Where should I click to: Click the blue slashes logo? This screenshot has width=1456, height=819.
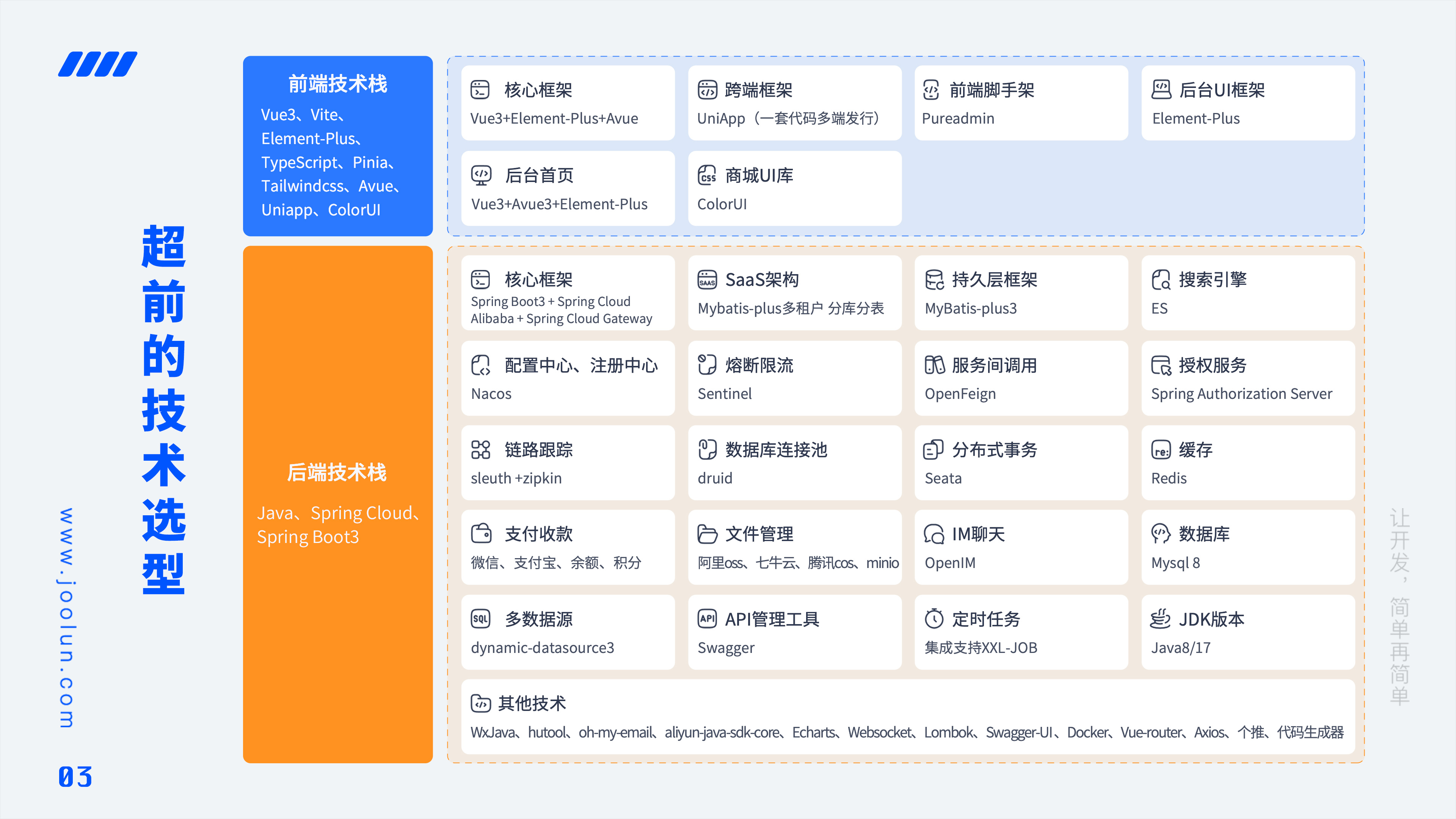(x=98, y=64)
